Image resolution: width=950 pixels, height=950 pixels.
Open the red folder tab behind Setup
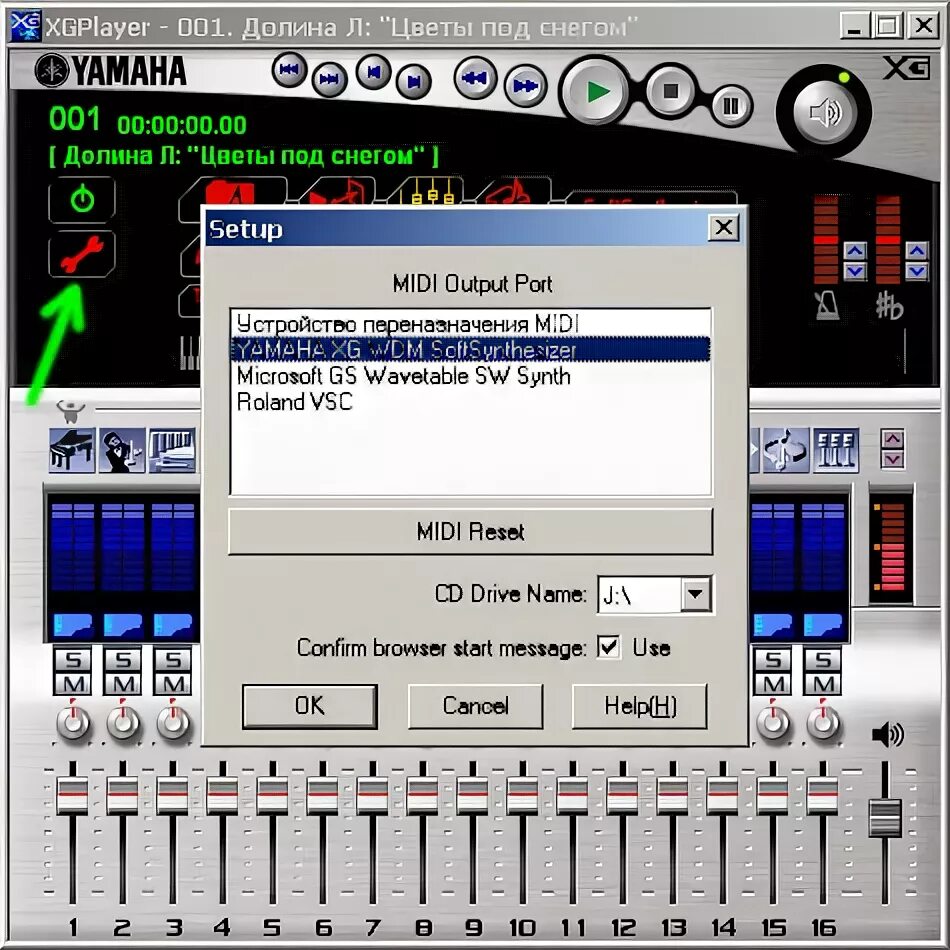(x=233, y=193)
